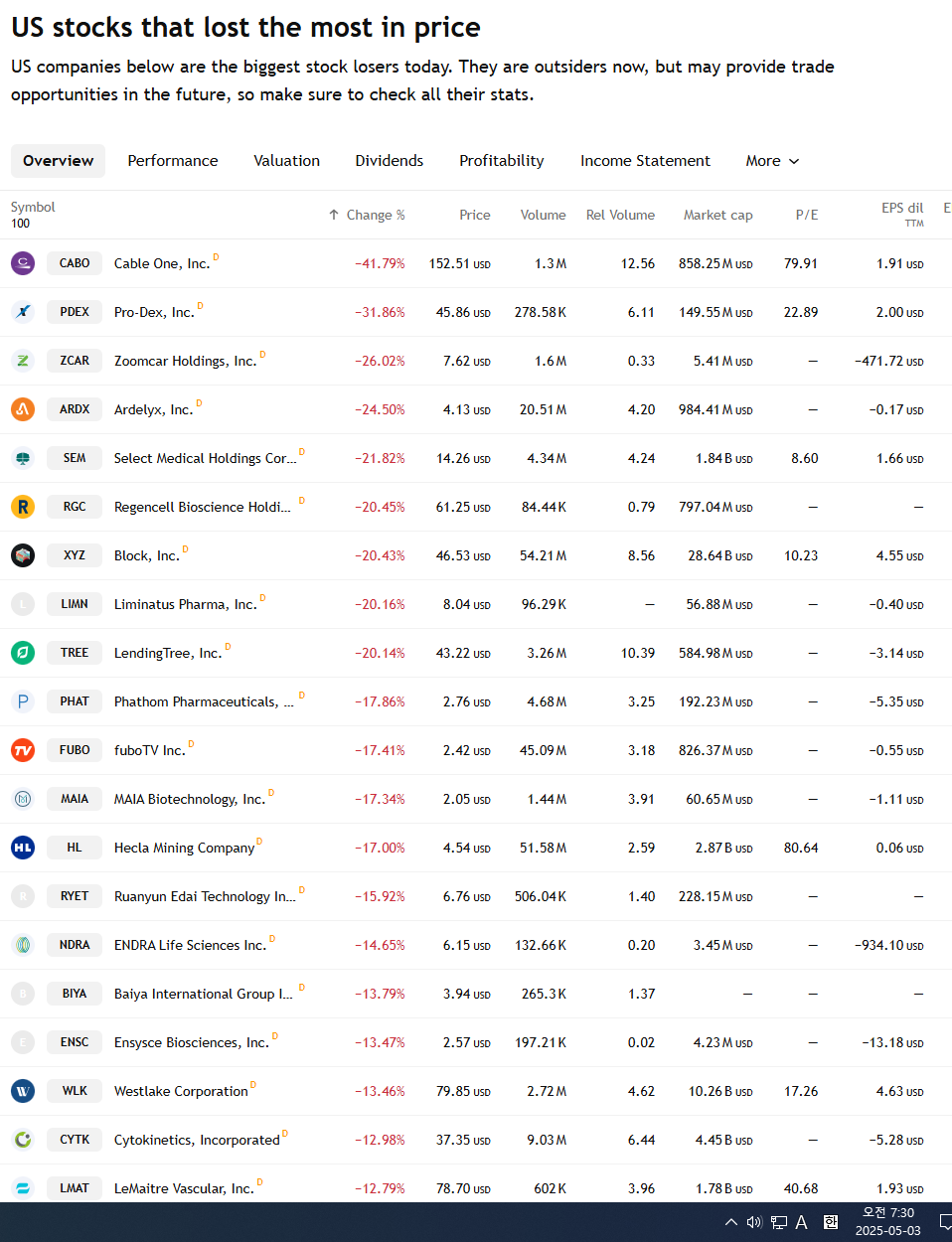952x1242 pixels.
Task: Click the XYZ ticker symbol button
Action: click(x=75, y=555)
